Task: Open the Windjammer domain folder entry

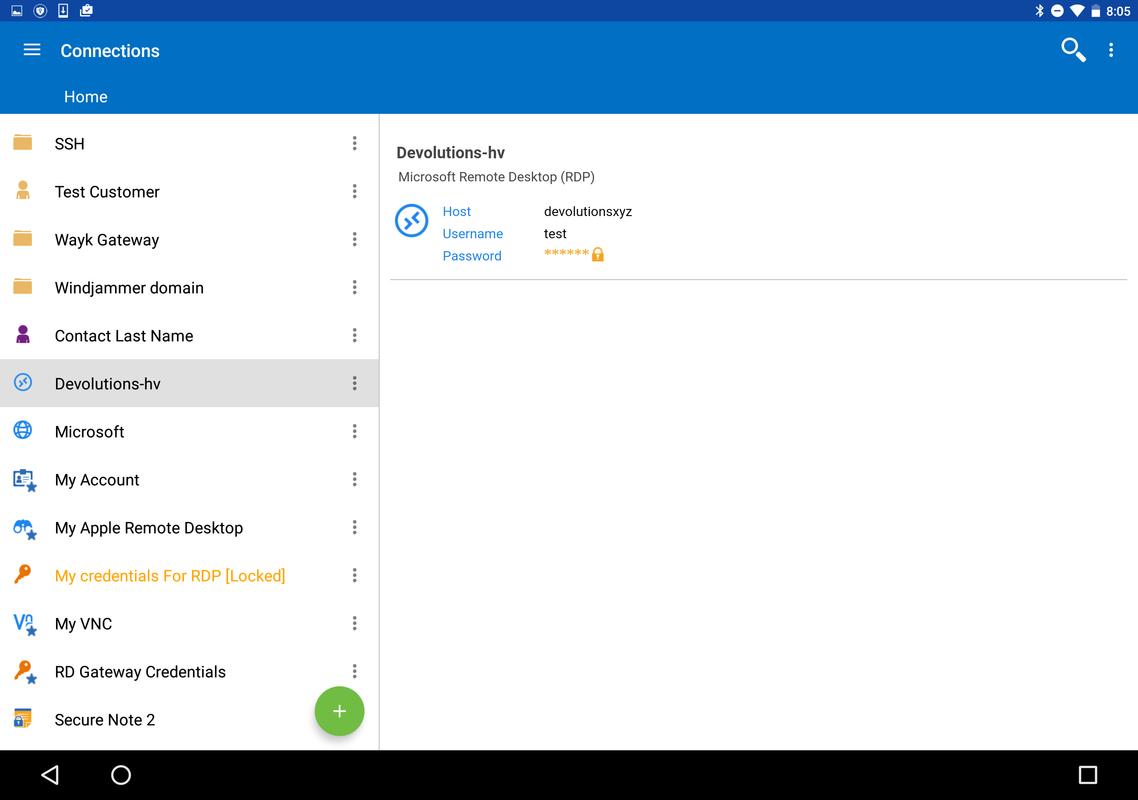Action: click(x=189, y=287)
